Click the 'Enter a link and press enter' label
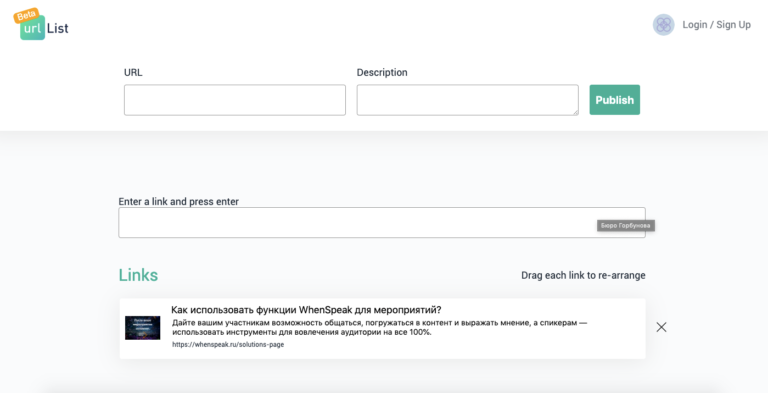 pos(178,201)
